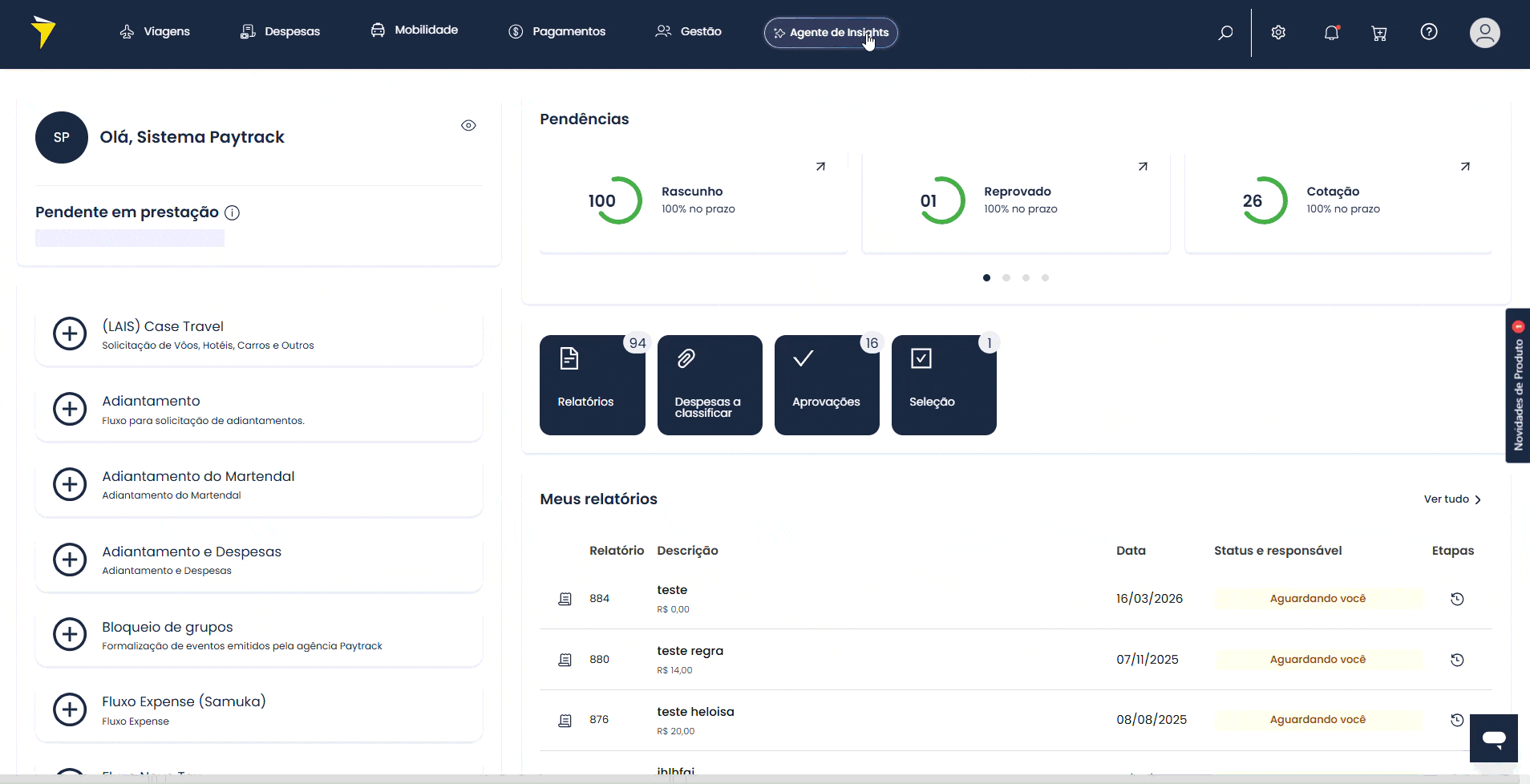Open the Mobilidade menu
Viewport: 1530px width, 784px height.
(x=414, y=30)
